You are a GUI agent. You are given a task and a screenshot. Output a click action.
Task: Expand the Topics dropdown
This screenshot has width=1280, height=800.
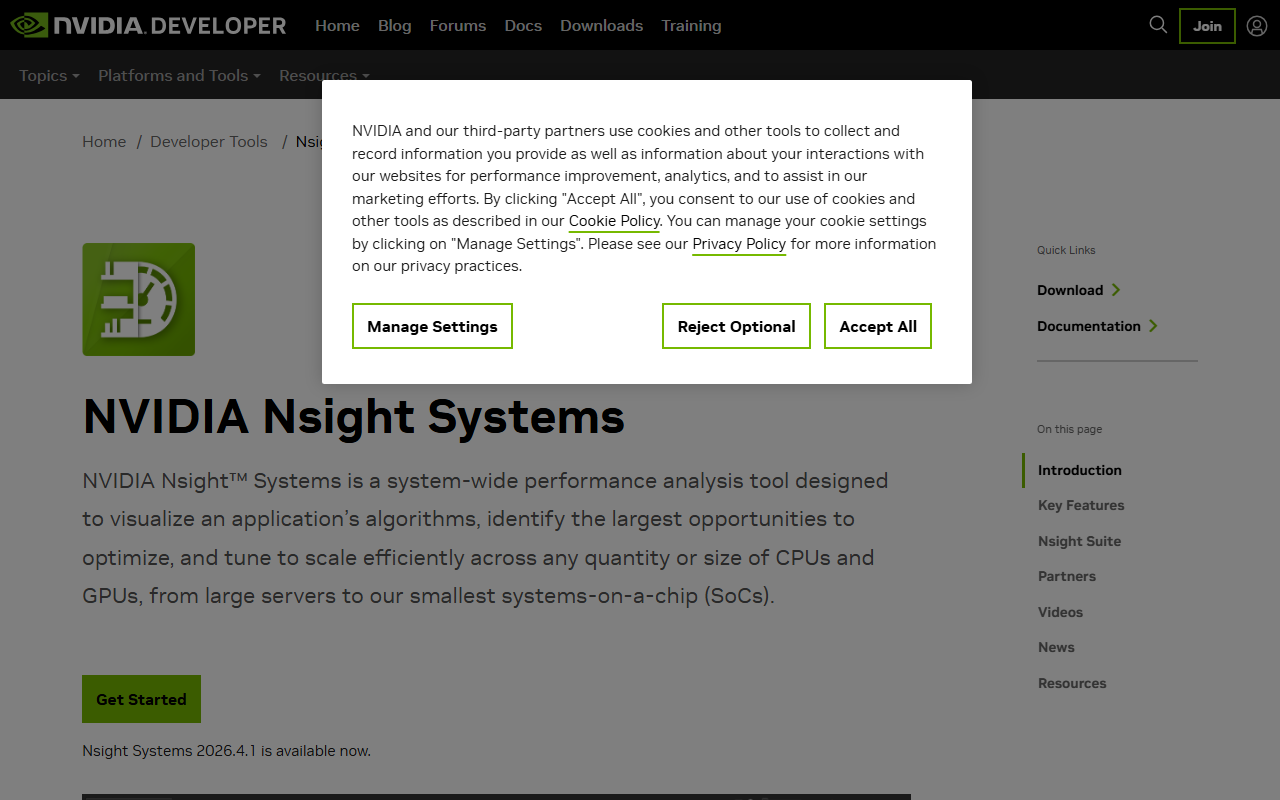tap(49, 75)
